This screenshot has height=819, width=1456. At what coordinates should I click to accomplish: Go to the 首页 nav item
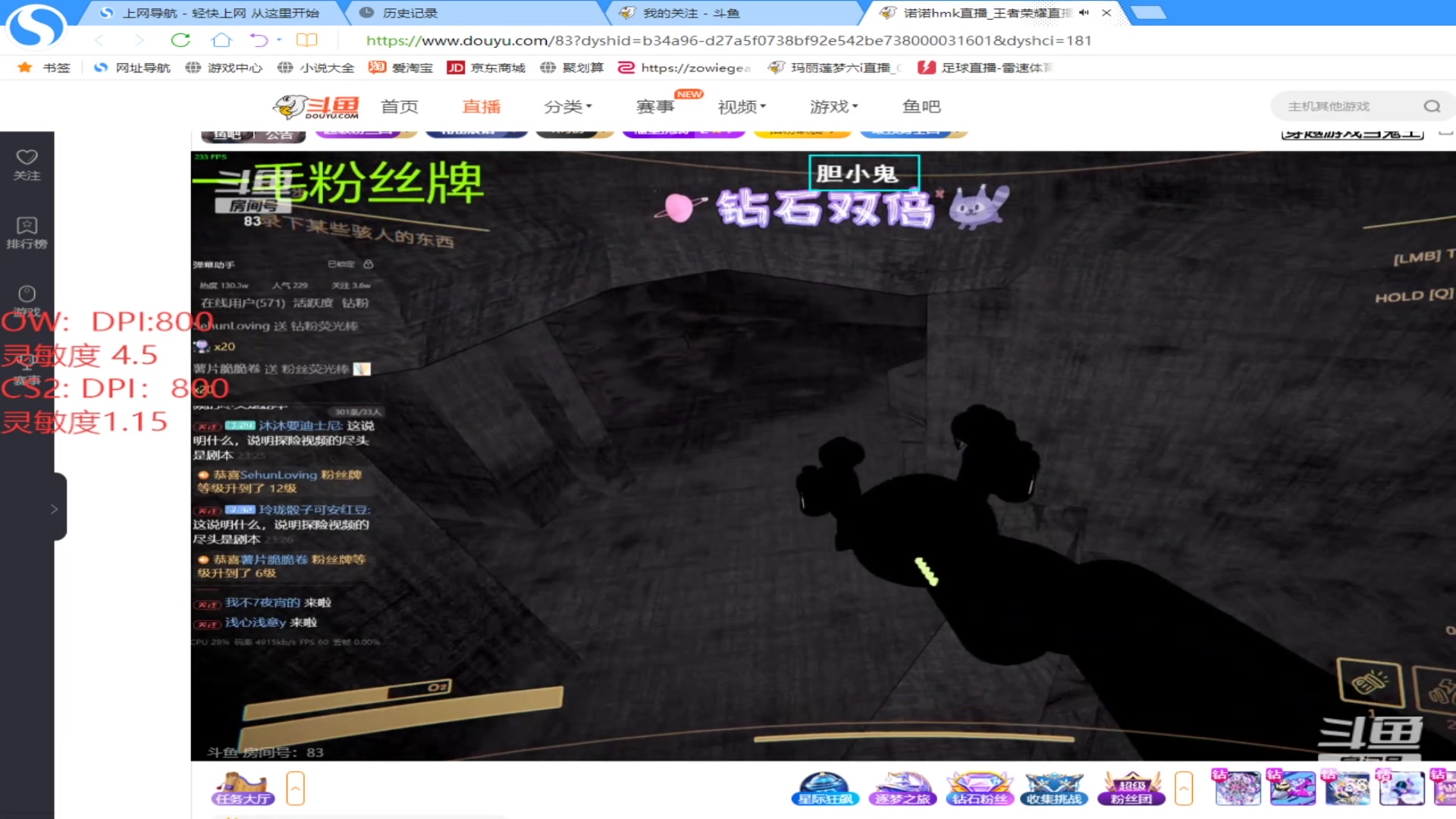coord(400,107)
